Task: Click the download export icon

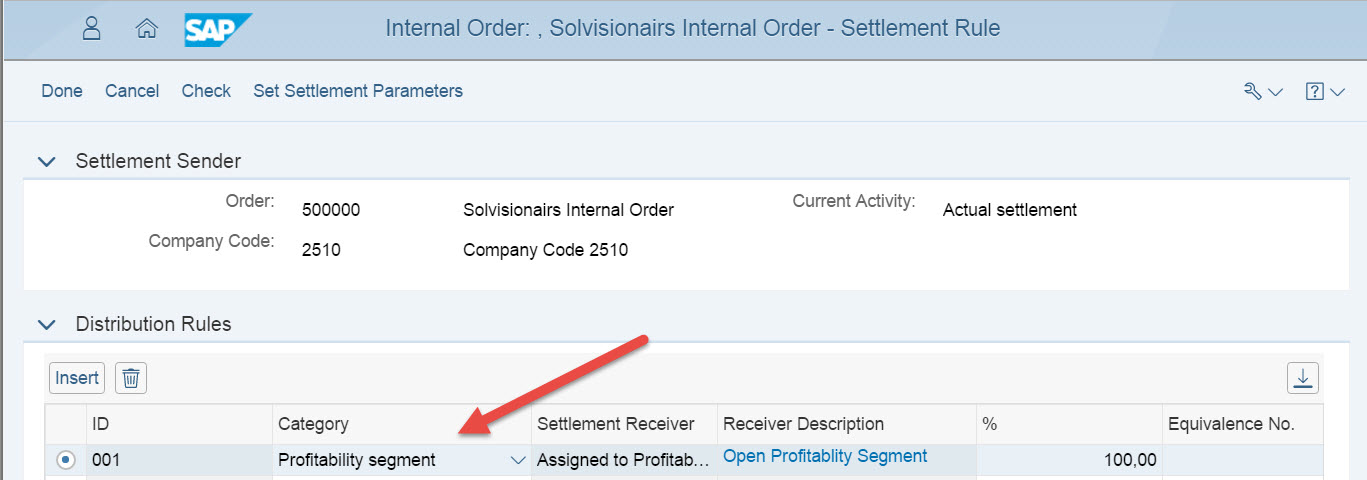Action: pyautogui.click(x=1302, y=378)
